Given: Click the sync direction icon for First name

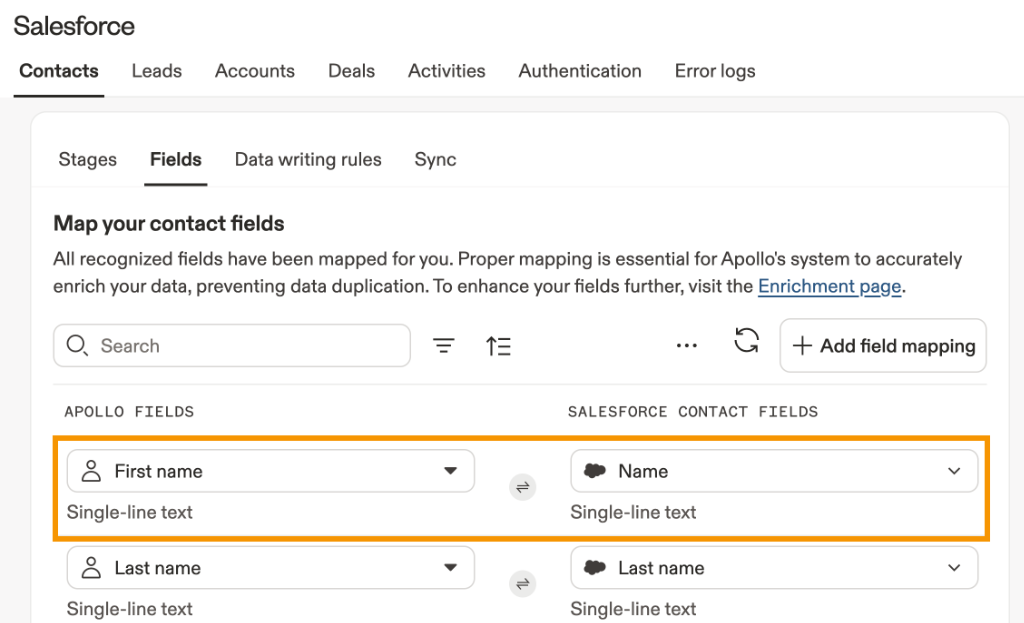Looking at the screenshot, I should (x=522, y=487).
